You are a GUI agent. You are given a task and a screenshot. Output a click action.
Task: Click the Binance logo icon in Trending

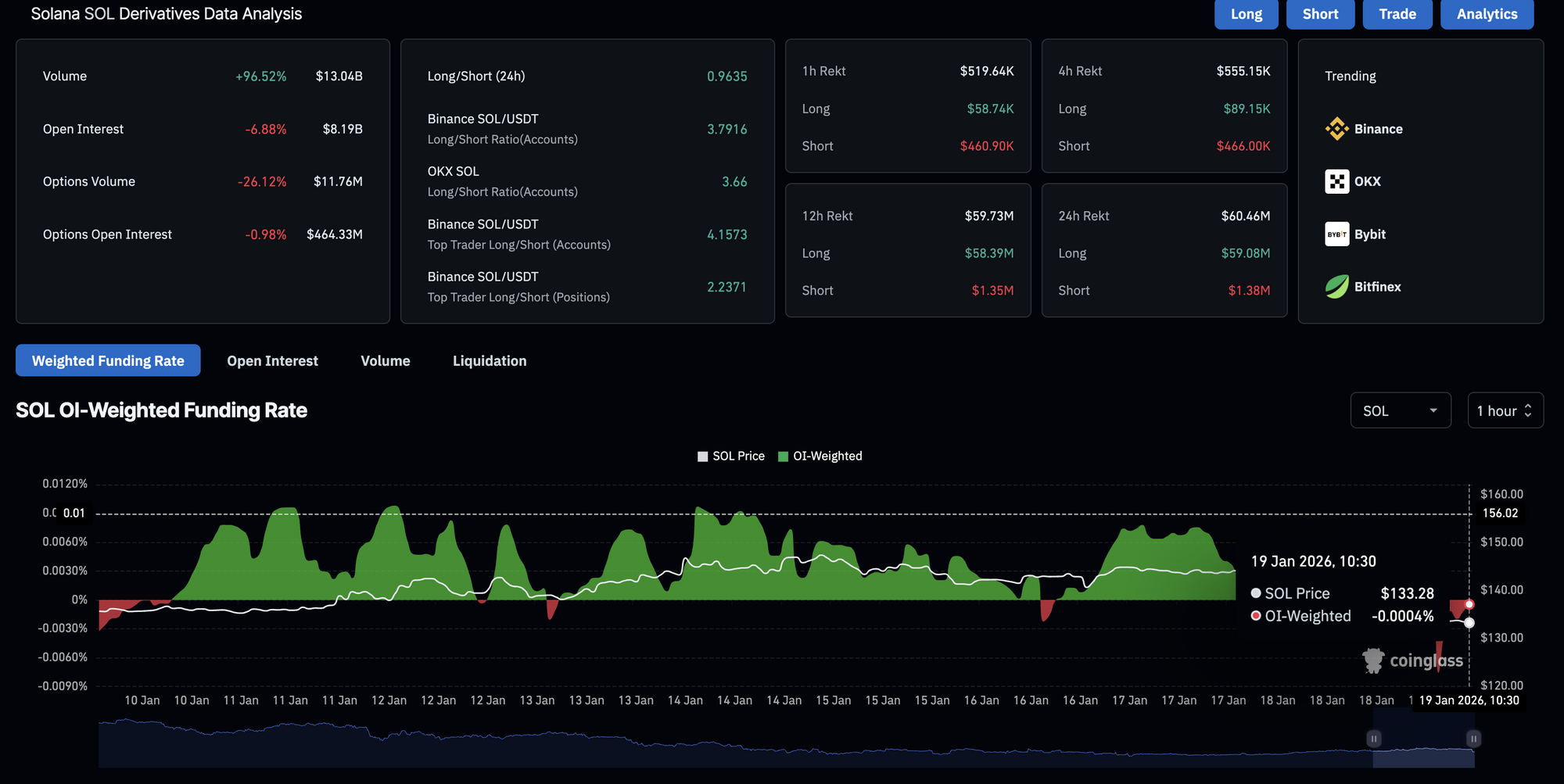tap(1336, 129)
